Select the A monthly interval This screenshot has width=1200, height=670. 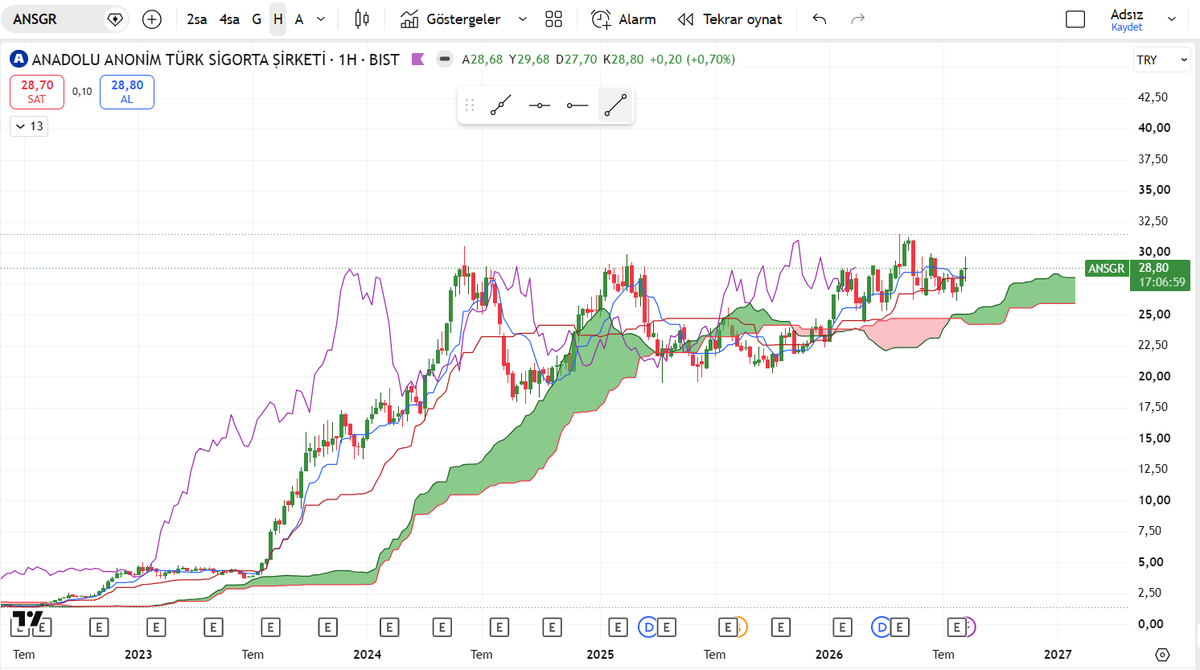click(298, 19)
